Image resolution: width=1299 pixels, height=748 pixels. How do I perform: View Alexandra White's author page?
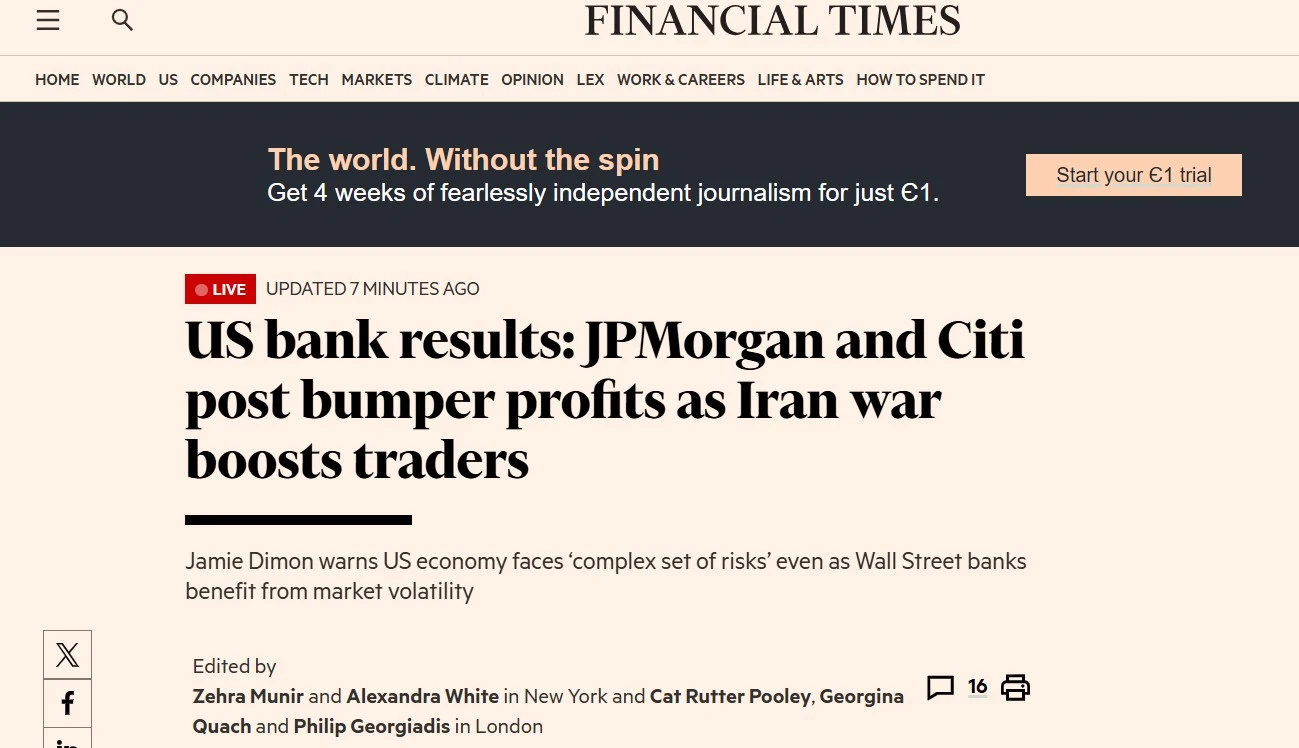(x=422, y=696)
